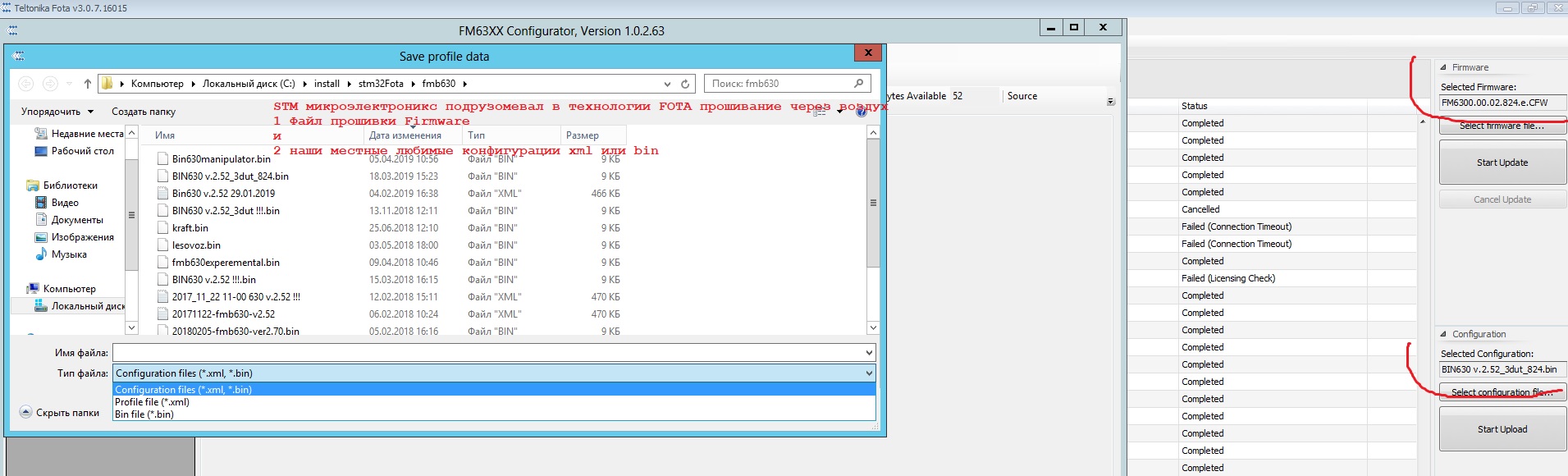Expand the address bar previous locations dropdown
The width and height of the screenshot is (1568, 476).
[667, 84]
